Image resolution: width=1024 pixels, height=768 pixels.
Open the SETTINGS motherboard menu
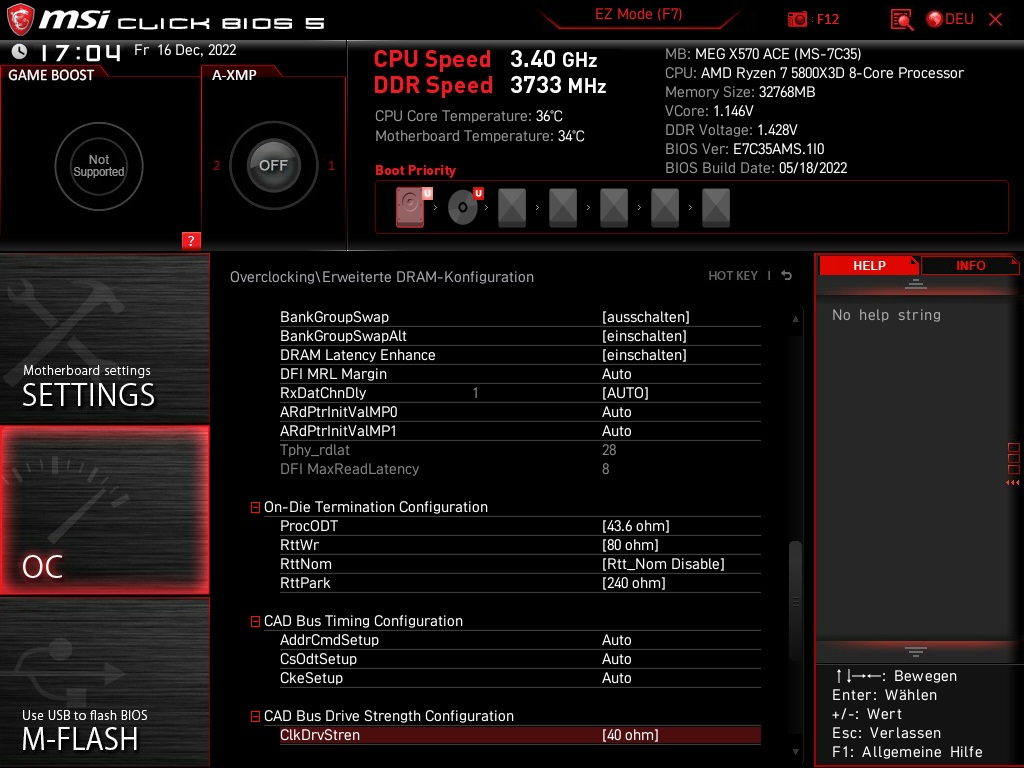pos(104,338)
